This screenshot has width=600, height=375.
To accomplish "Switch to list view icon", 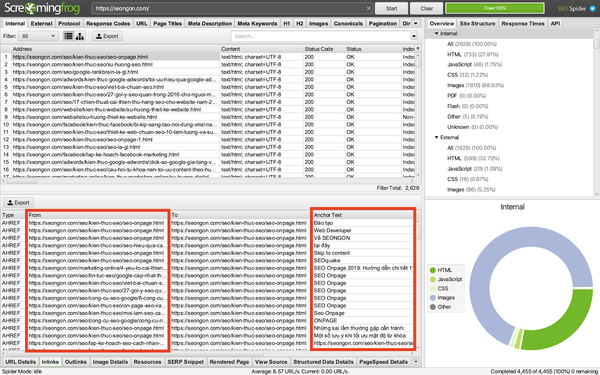I will 68,36.
